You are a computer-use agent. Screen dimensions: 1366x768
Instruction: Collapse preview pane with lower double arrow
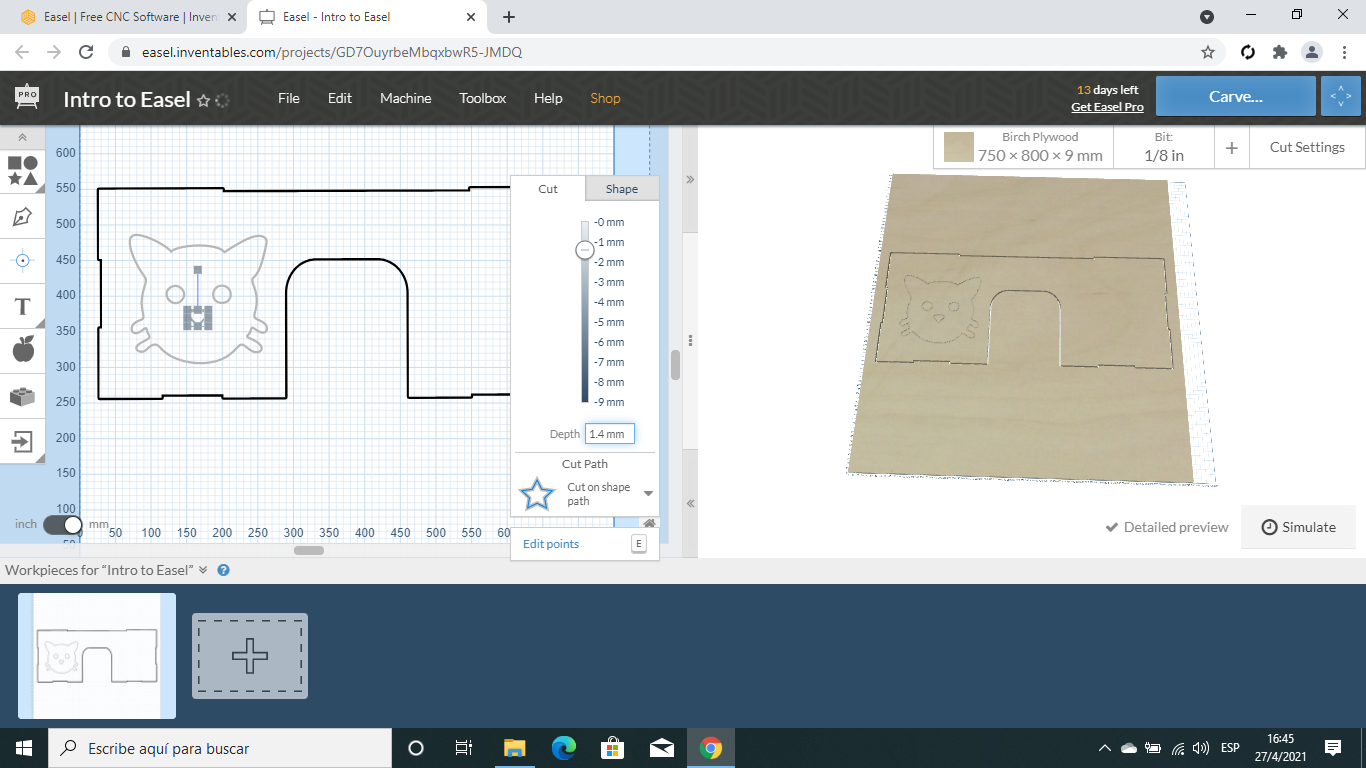(x=690, y=503)
